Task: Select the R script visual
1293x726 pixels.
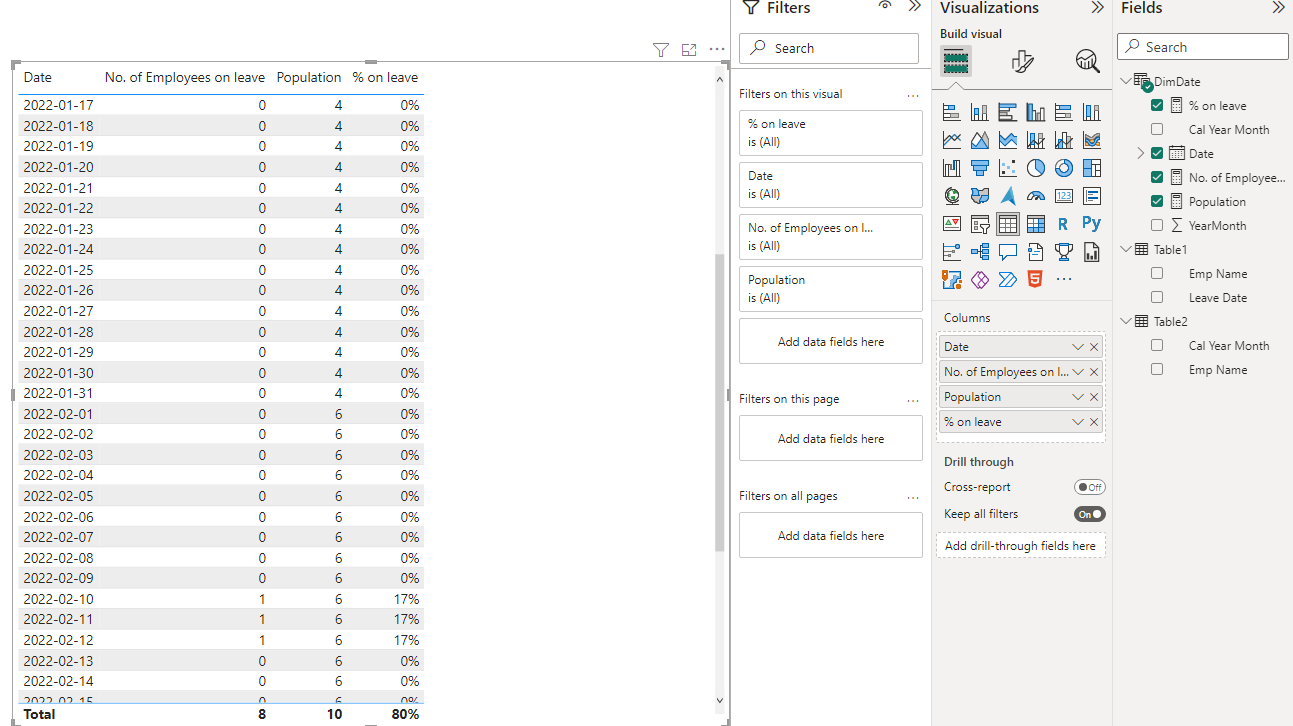Action: pos(1064,224)
